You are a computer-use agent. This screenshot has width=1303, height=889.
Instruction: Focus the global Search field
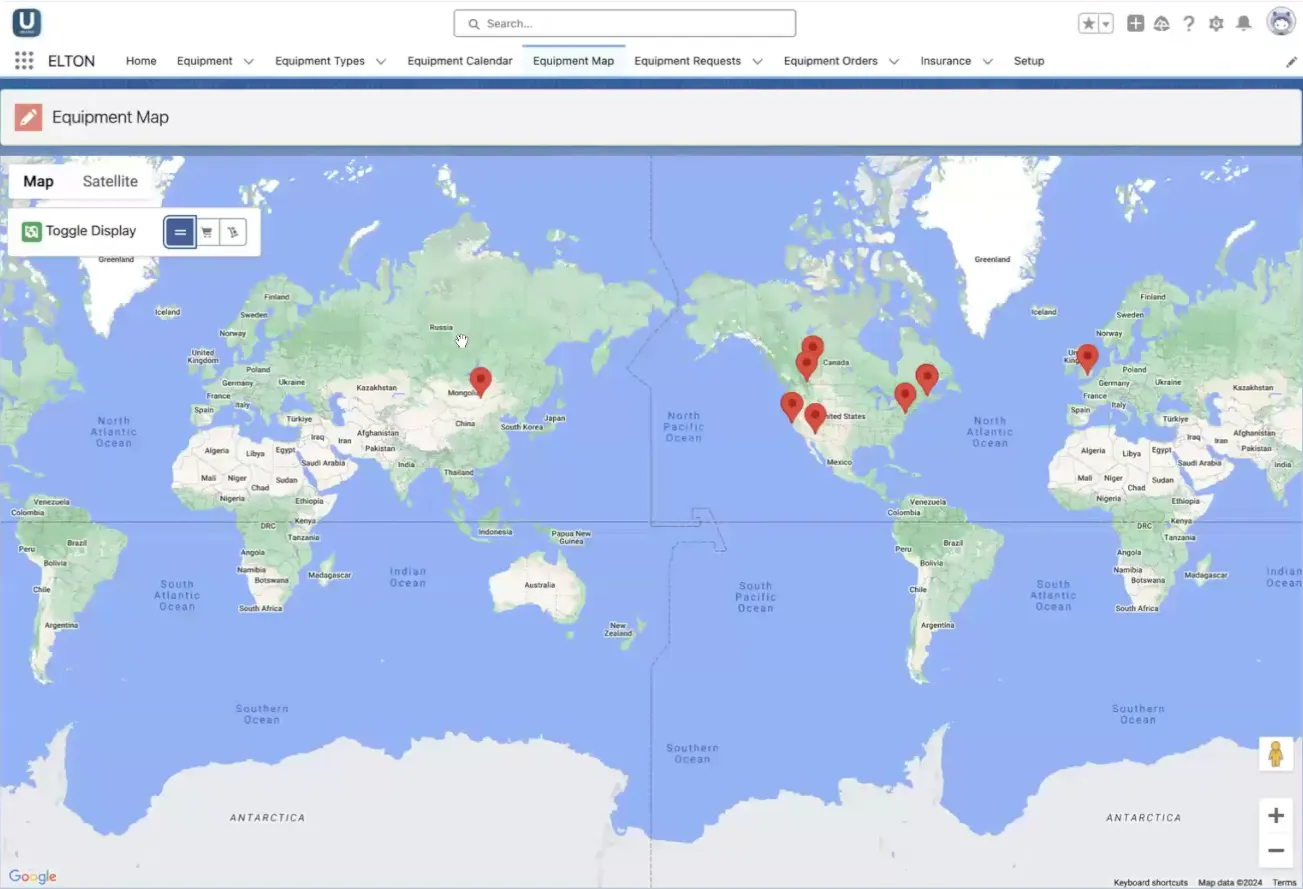click(x=625, y=23)
